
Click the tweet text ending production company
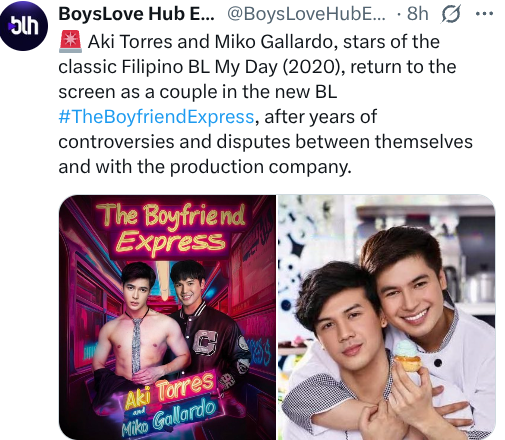point(205,167)
